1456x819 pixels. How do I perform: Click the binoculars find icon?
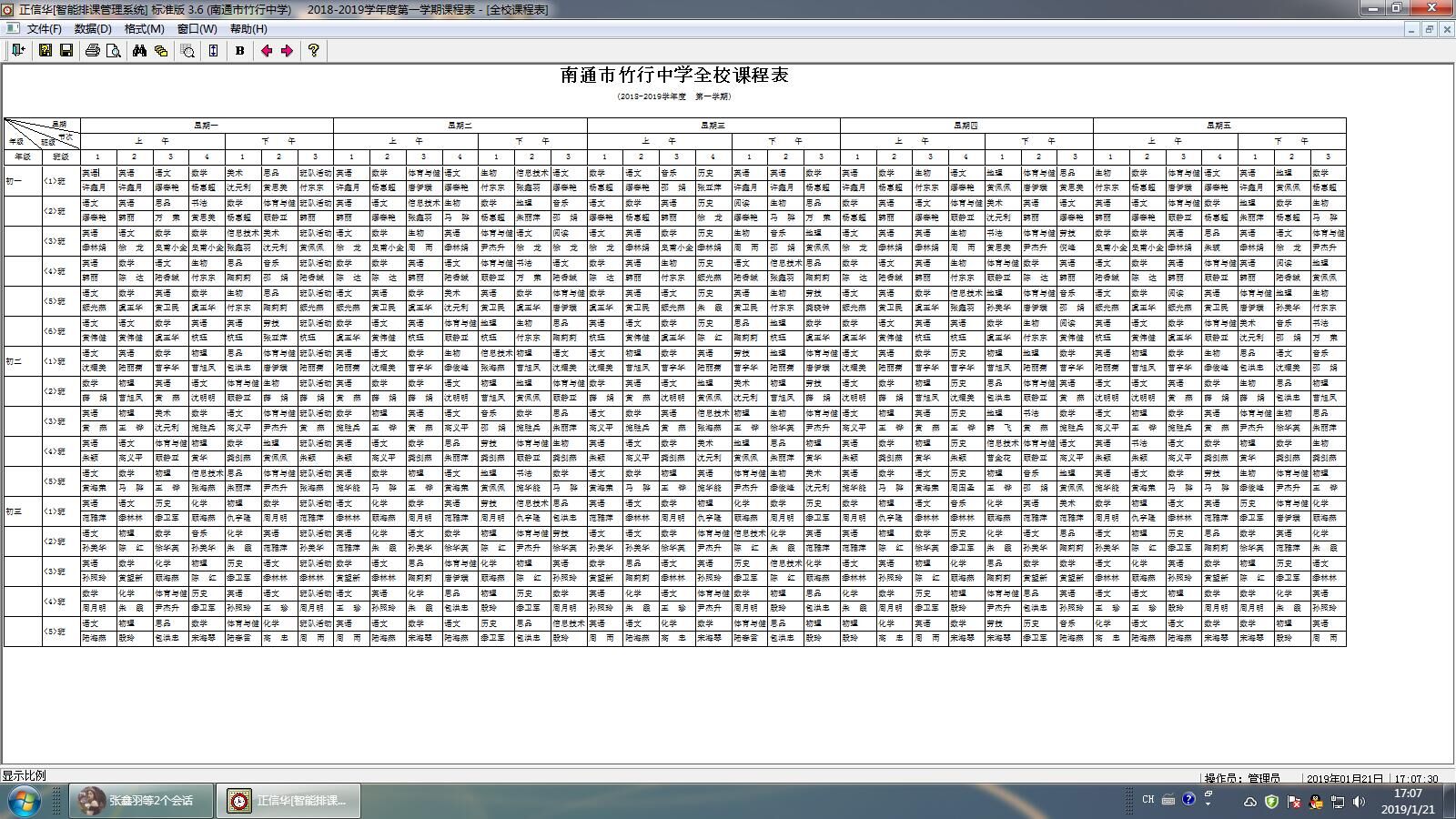139,51
